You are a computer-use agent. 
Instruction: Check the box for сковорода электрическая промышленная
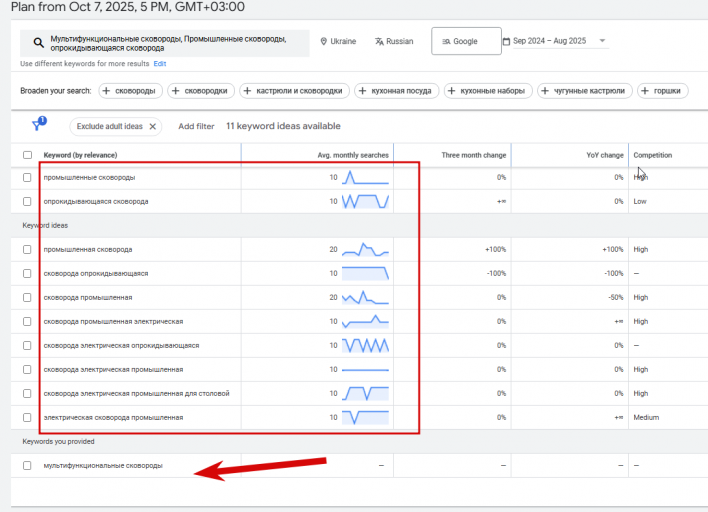27,369
